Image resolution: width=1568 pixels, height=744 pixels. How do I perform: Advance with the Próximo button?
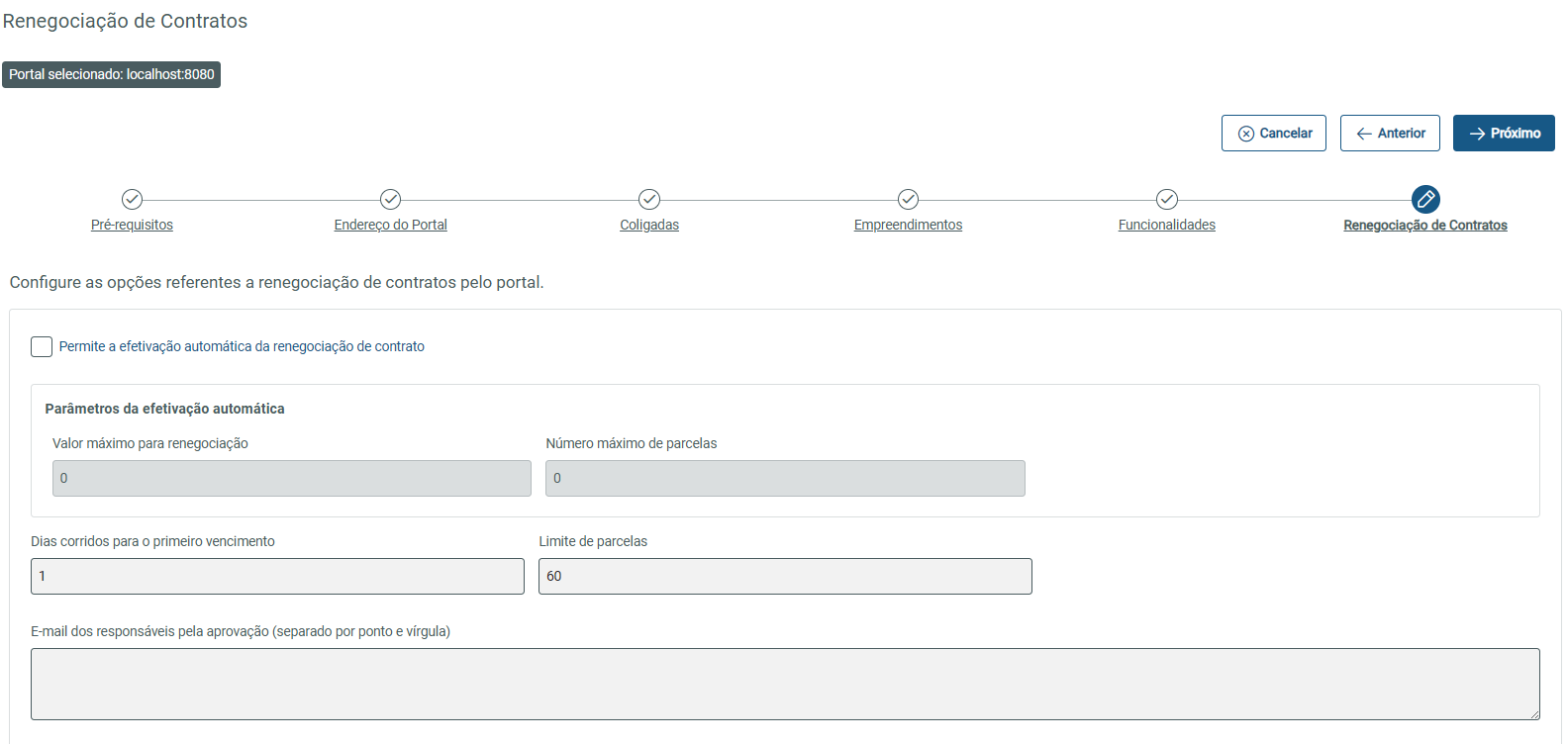[1504, 134]
